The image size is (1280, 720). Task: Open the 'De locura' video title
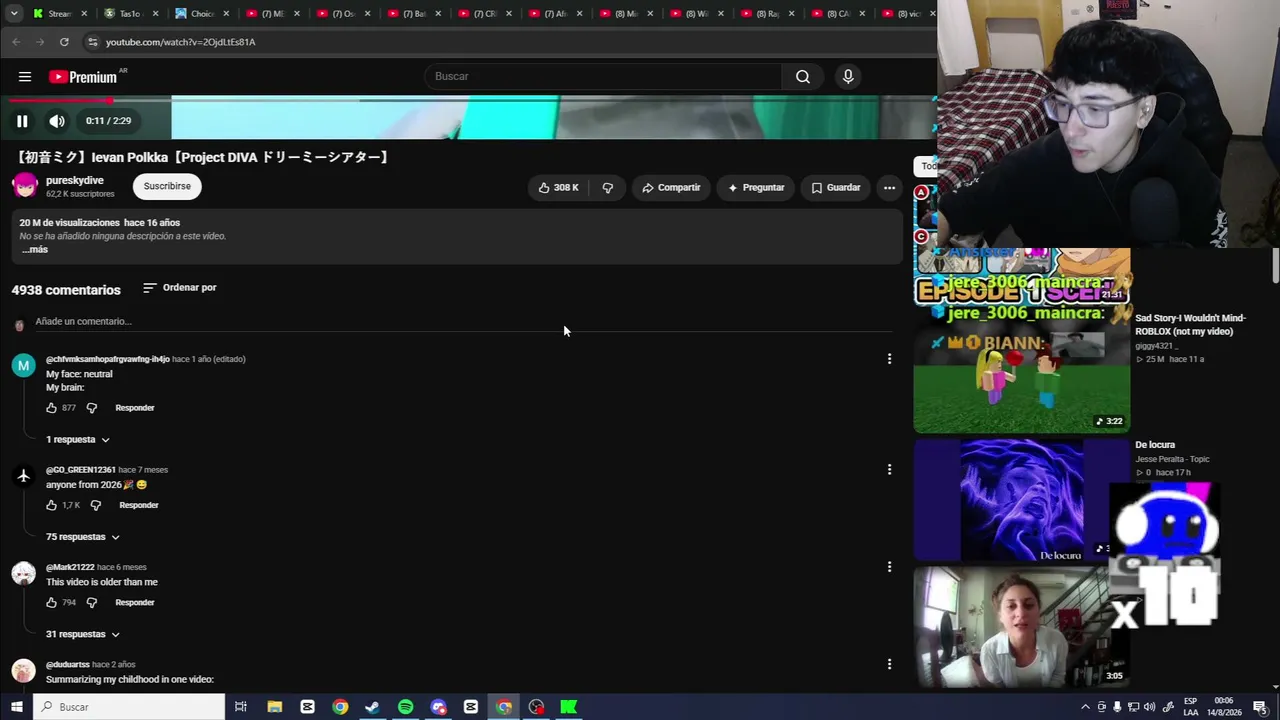pyautogui.click(x=1155, y=445)
